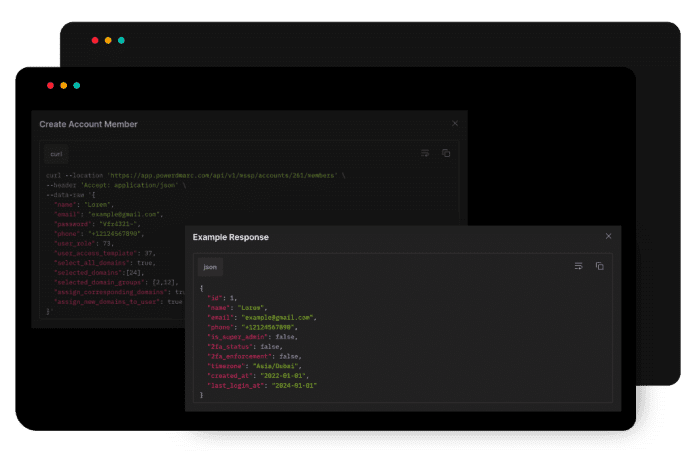Click the --header 'Accept: application/json' line

coord(116,185)
